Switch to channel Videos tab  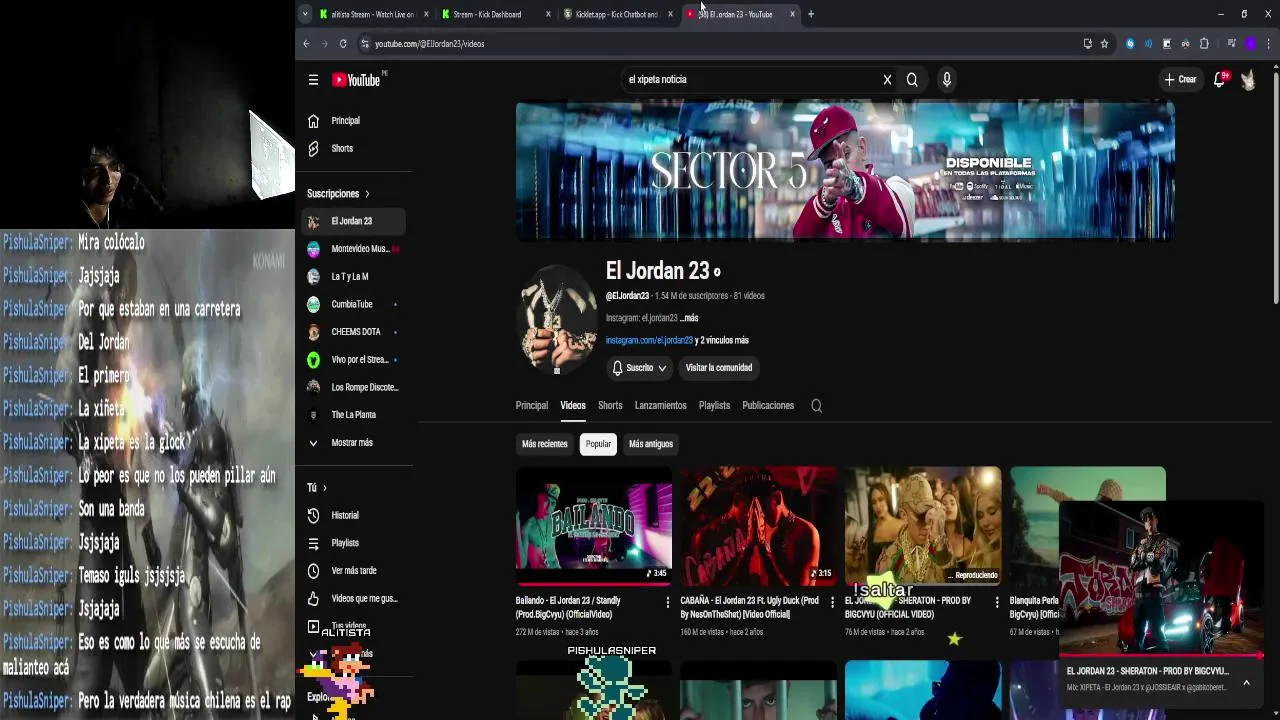(573, 406)
